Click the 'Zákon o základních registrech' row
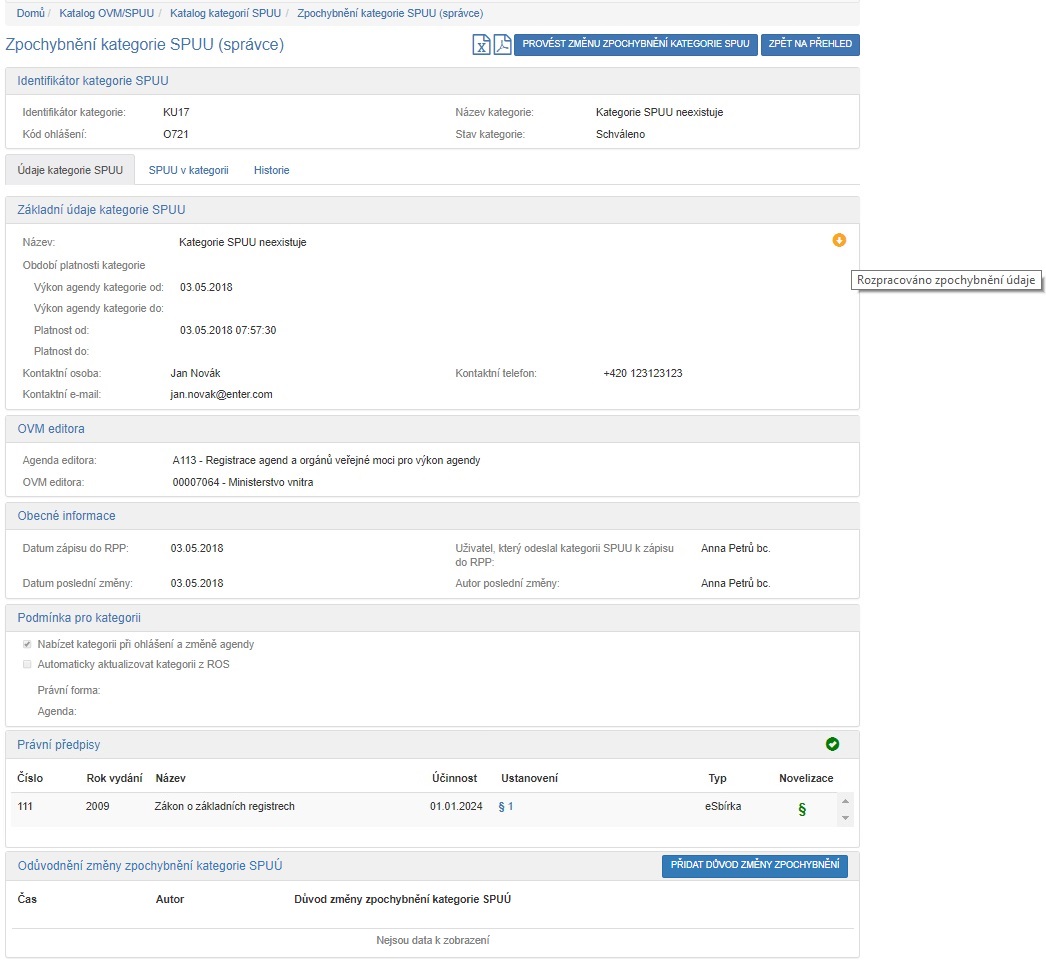The width and height of the screenshot is (1046, 960). 225,807
